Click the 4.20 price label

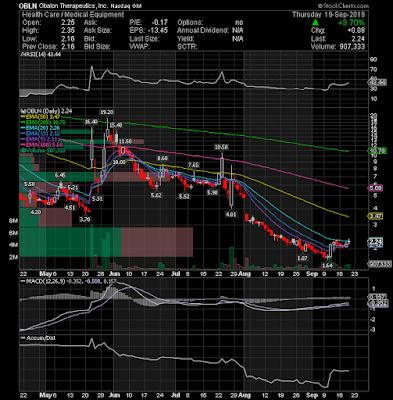(x=36, y=212)
